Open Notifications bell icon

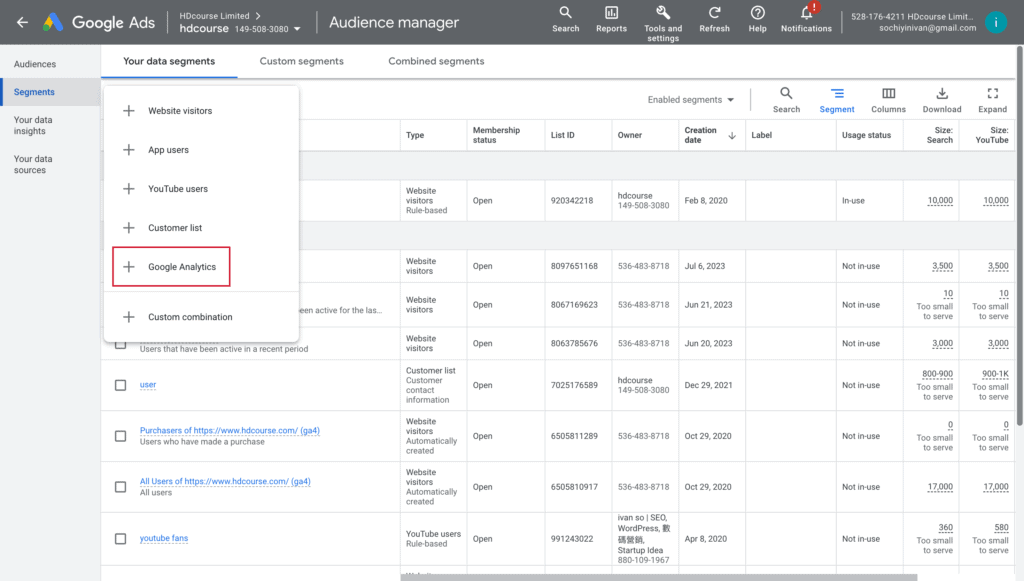(807, 20)
